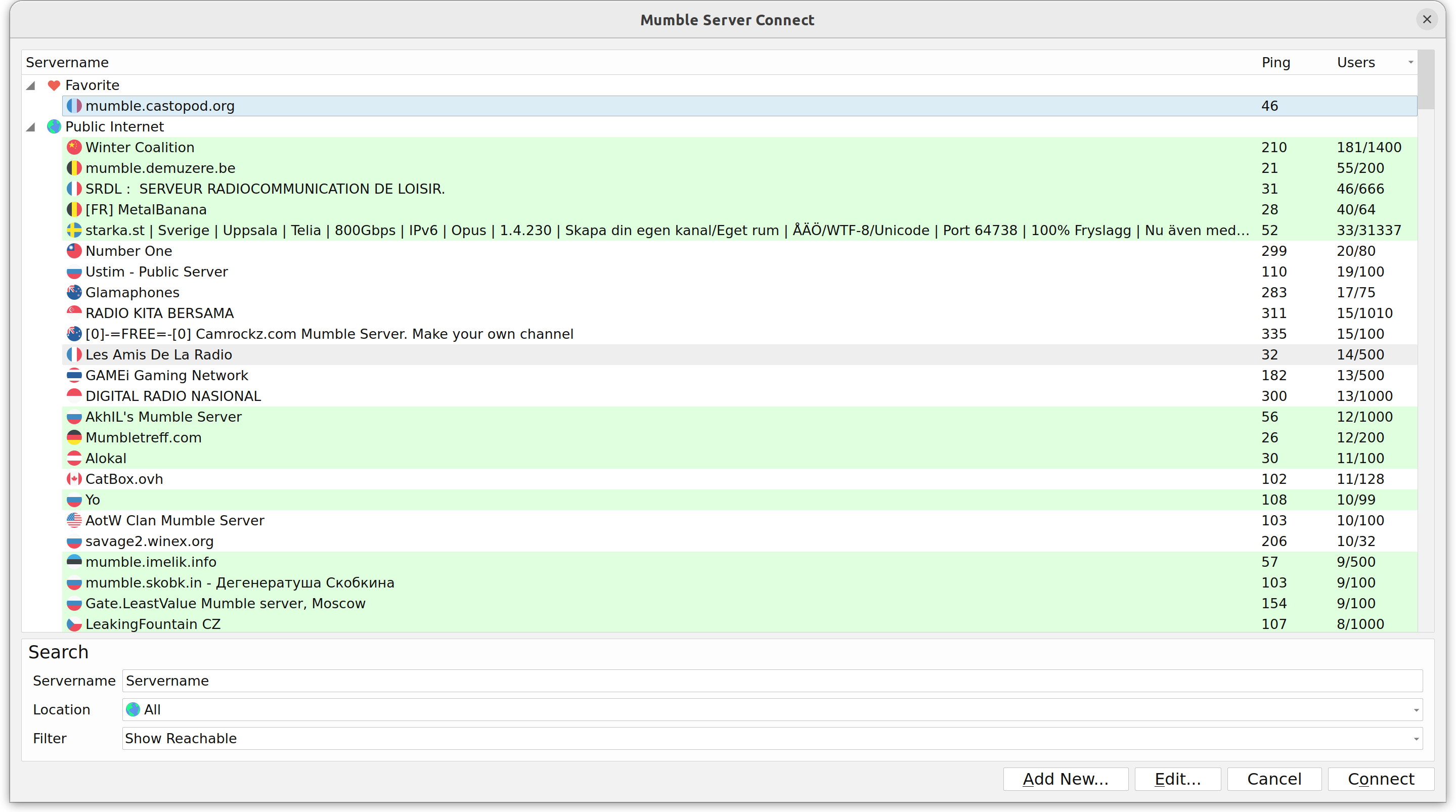Click the Public Internet globe icon
1456x812 pixels.
tap(54, 126)
